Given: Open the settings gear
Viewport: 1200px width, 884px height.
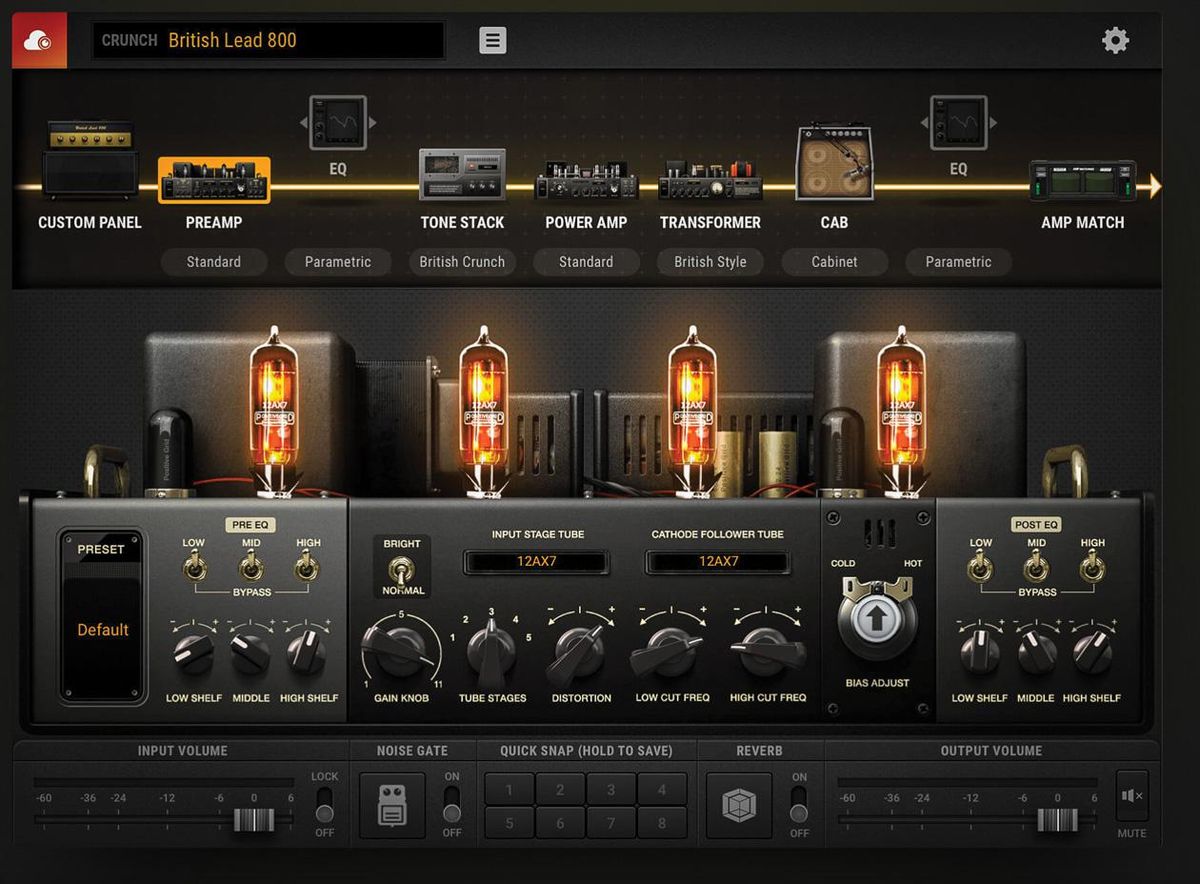Looking at the screenshot, I should tap(1115, 40).
